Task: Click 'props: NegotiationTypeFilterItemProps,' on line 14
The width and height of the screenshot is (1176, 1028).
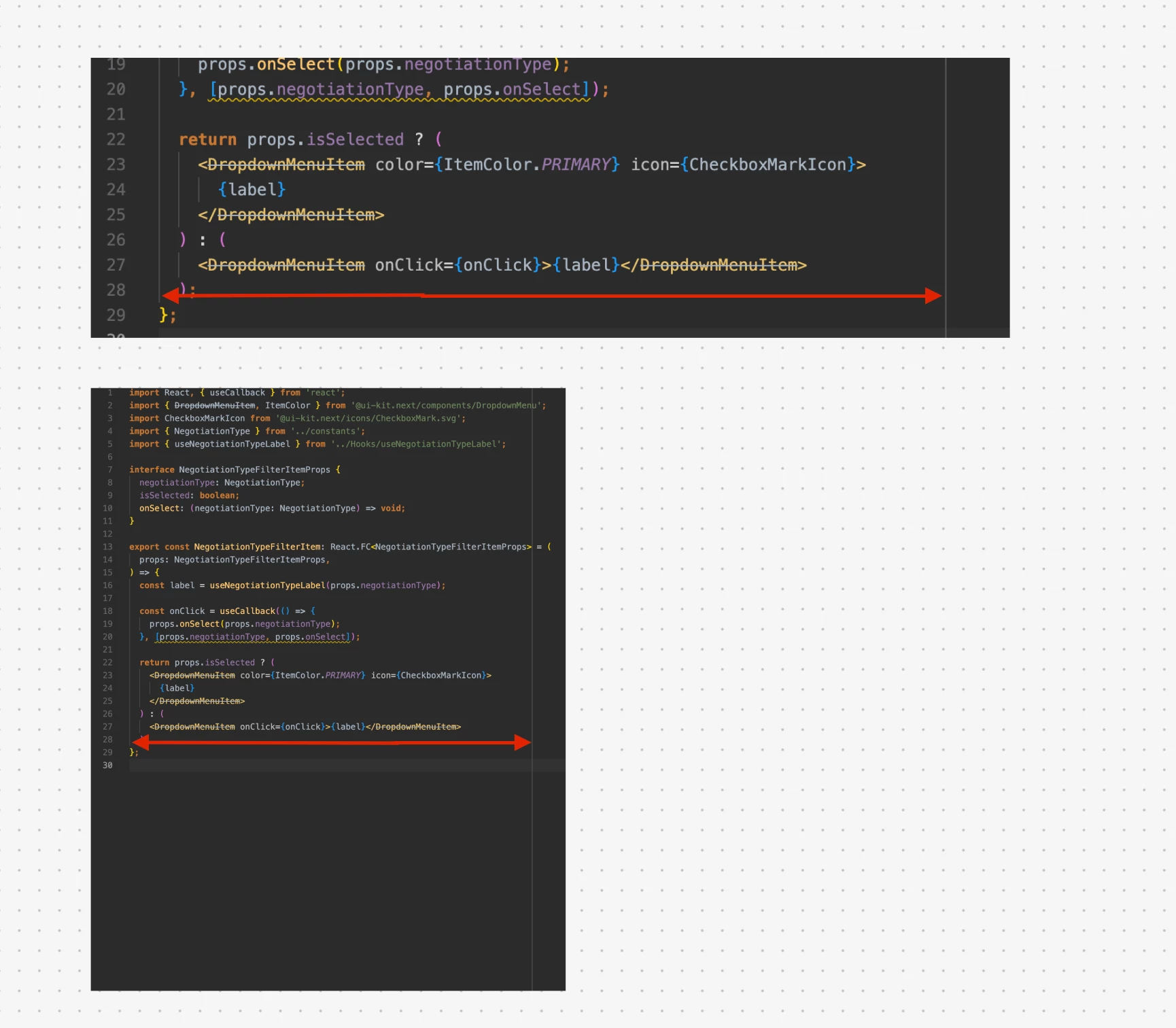Action: click(235, 560)
